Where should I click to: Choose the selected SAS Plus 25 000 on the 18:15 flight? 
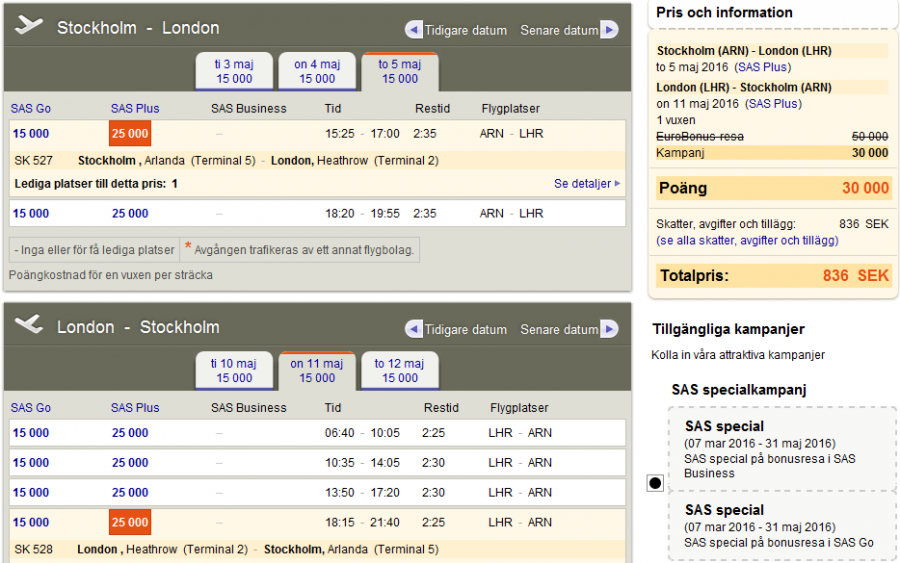coord(130,522)
